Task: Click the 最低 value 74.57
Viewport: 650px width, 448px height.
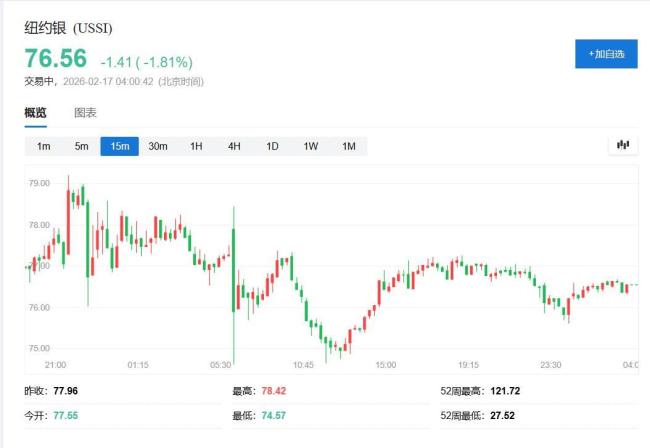Action: [x=274, y=415]
